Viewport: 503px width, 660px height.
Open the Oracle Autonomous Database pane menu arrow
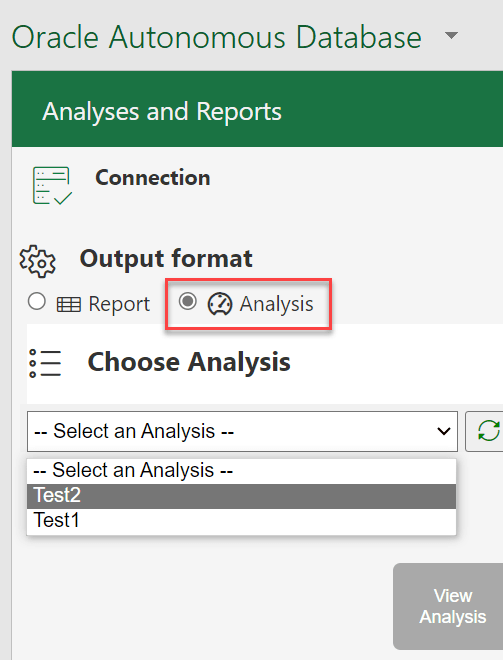[451, 36]
